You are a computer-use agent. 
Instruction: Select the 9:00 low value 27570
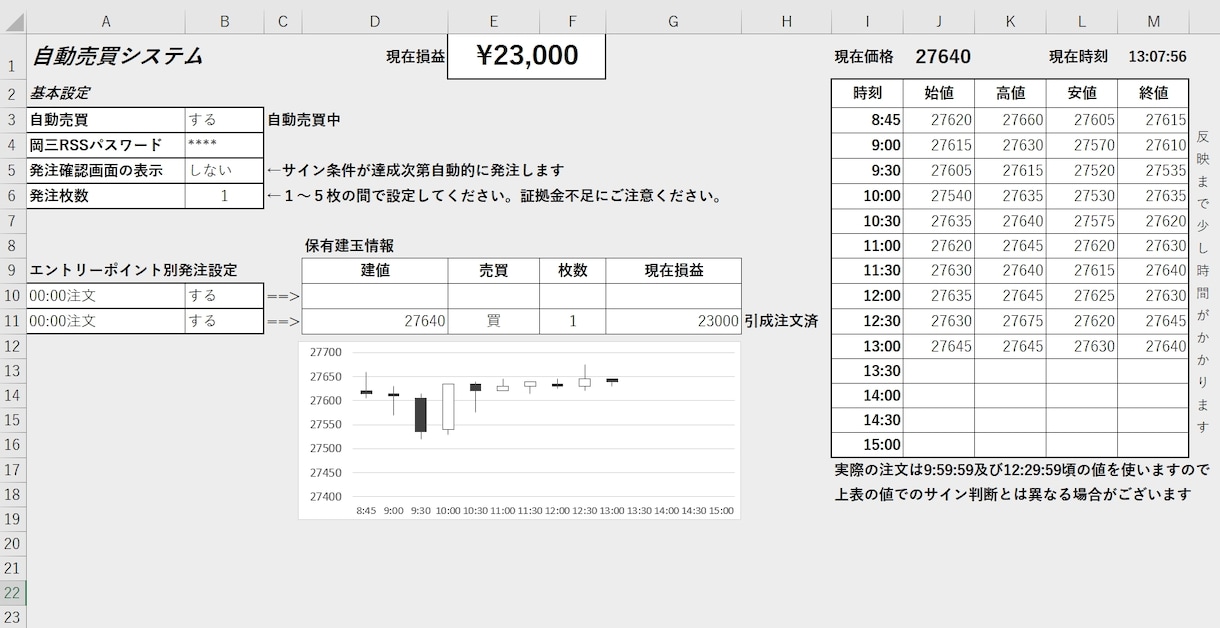coord(1082,145)
